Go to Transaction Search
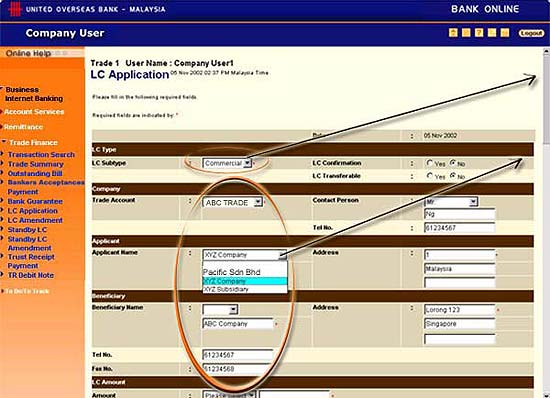550x398 pixels. click(x=41, y=155)
